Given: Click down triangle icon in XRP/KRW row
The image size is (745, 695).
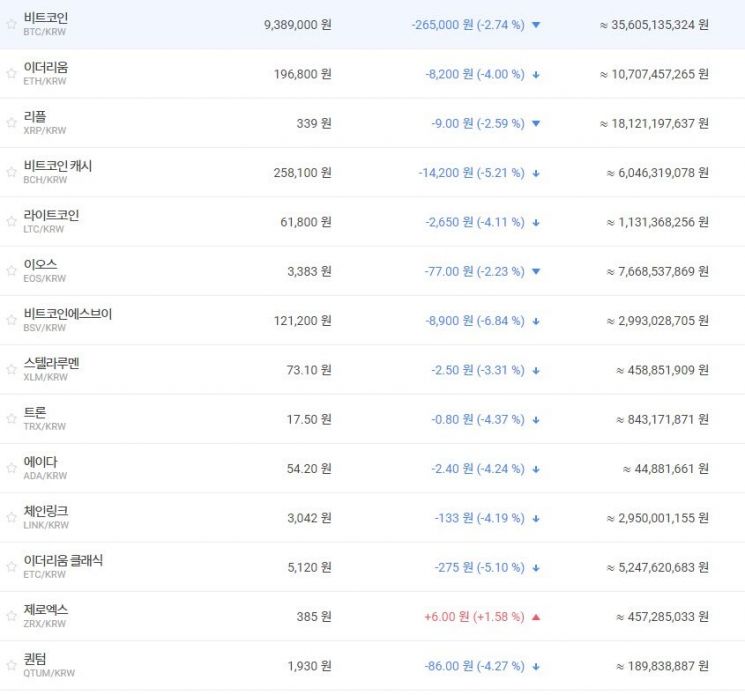Looking at the screenshot, I should [x=536, y=124].
